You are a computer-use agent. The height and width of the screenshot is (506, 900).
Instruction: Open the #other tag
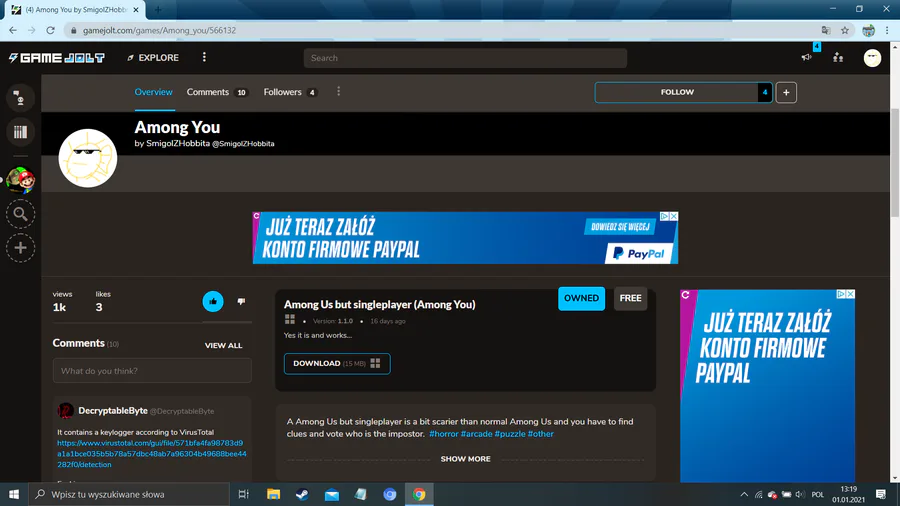(x=540, y=434)
